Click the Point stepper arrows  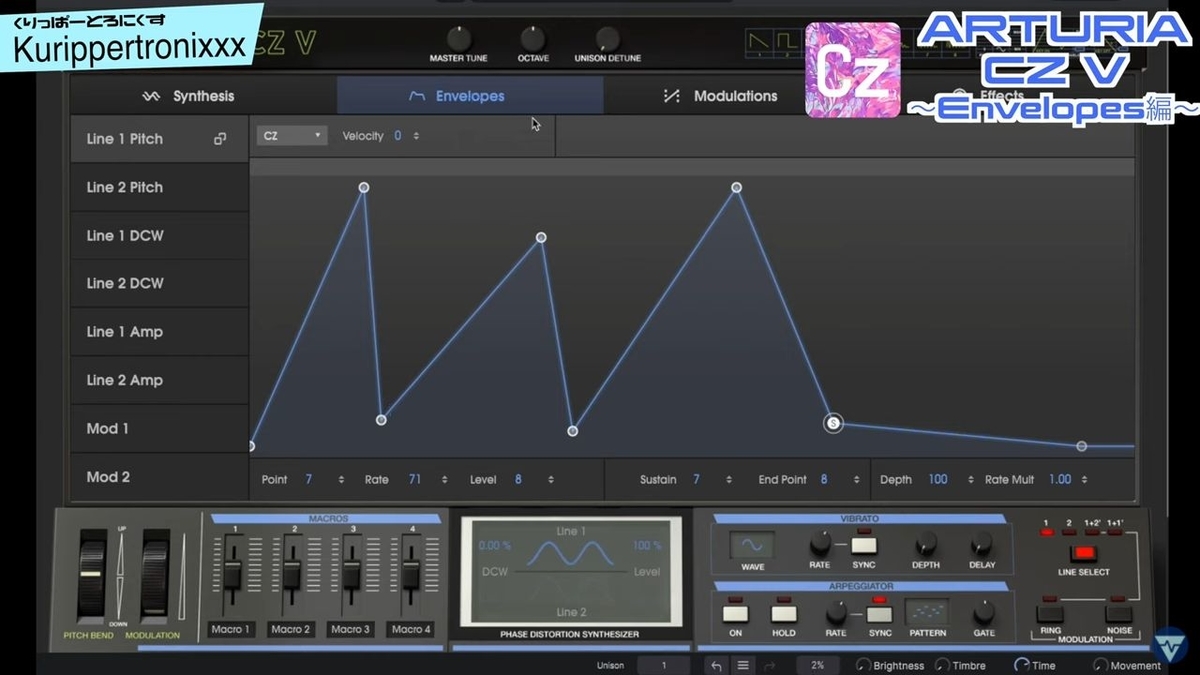[341, 480]
